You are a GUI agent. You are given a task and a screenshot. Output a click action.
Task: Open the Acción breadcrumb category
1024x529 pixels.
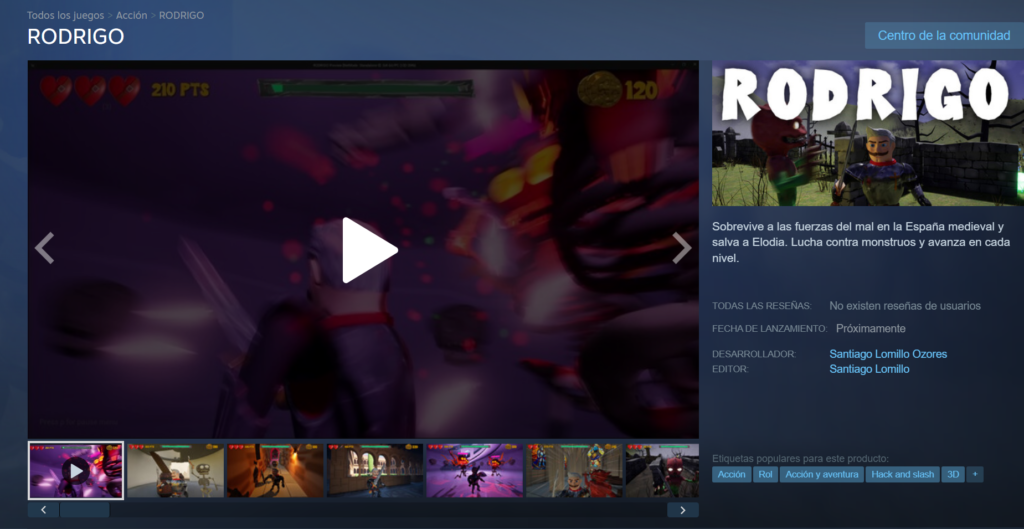pyautogui.click(x=131, y=15)
